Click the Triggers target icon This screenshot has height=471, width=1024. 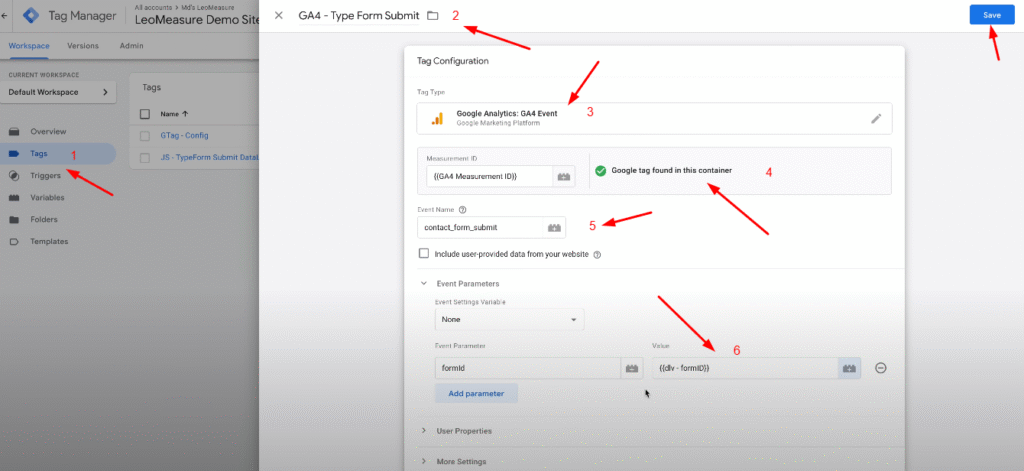pos(14,175)
